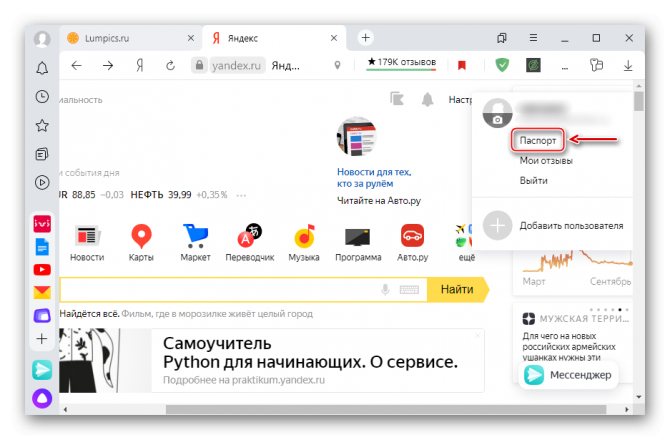The image size is (670, 440).
Task: Click the green Protect shield icon
Action: pyautogui.click(x=502, y=65)
